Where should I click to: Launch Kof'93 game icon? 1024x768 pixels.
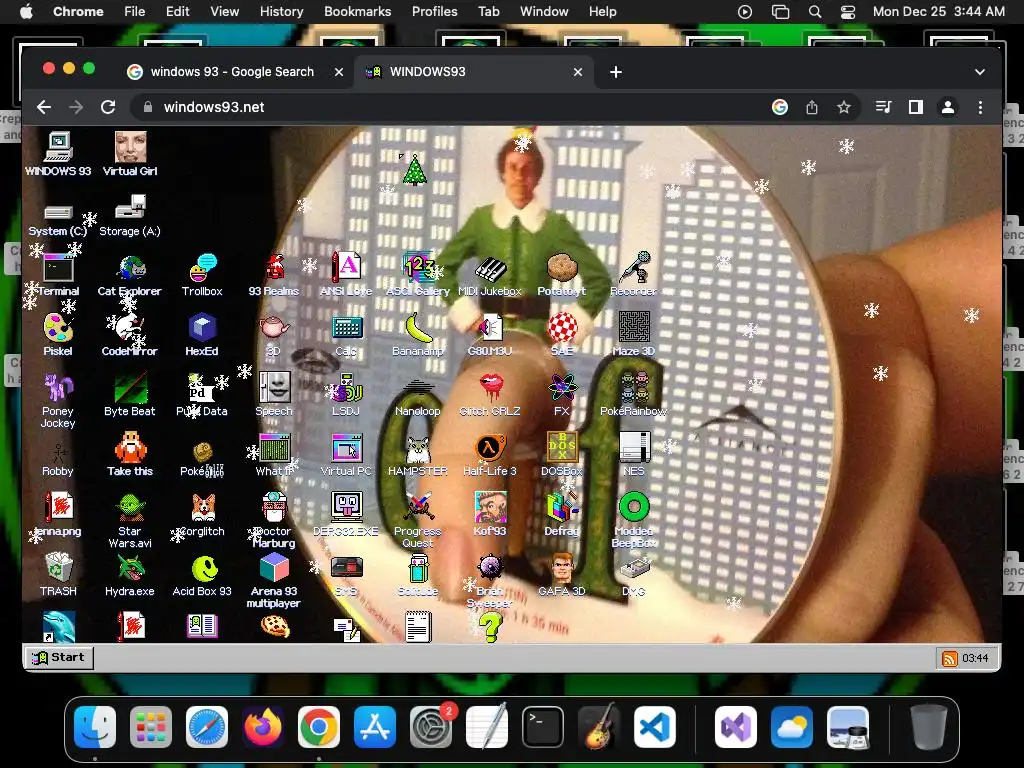point(489,514)
